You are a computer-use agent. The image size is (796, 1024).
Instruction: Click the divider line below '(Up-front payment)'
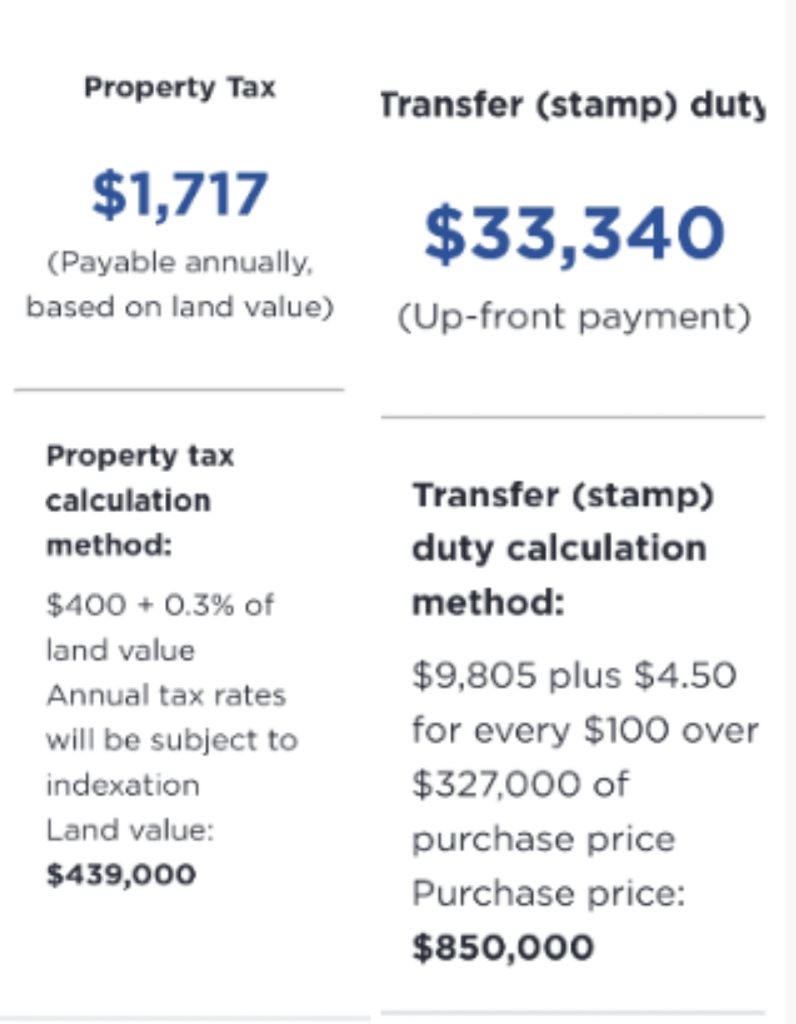573,417
